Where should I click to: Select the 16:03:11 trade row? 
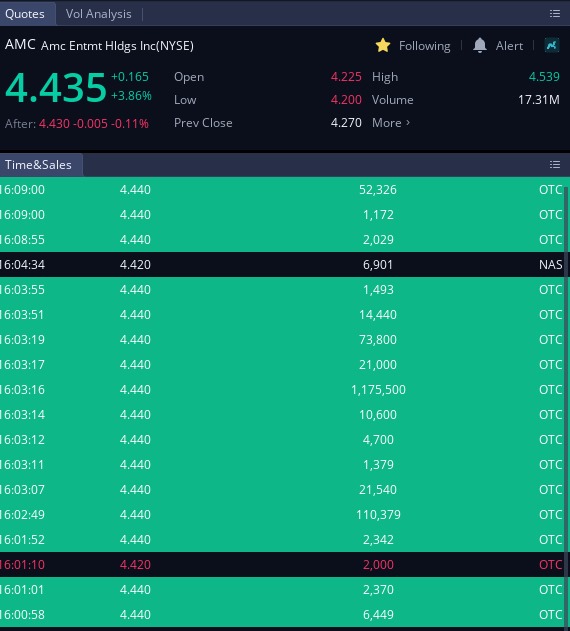click(282, 464)
